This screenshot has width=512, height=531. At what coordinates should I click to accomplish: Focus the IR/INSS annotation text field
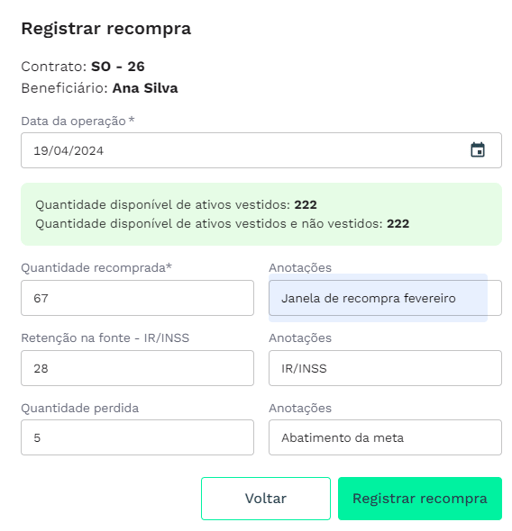[385, 368]
